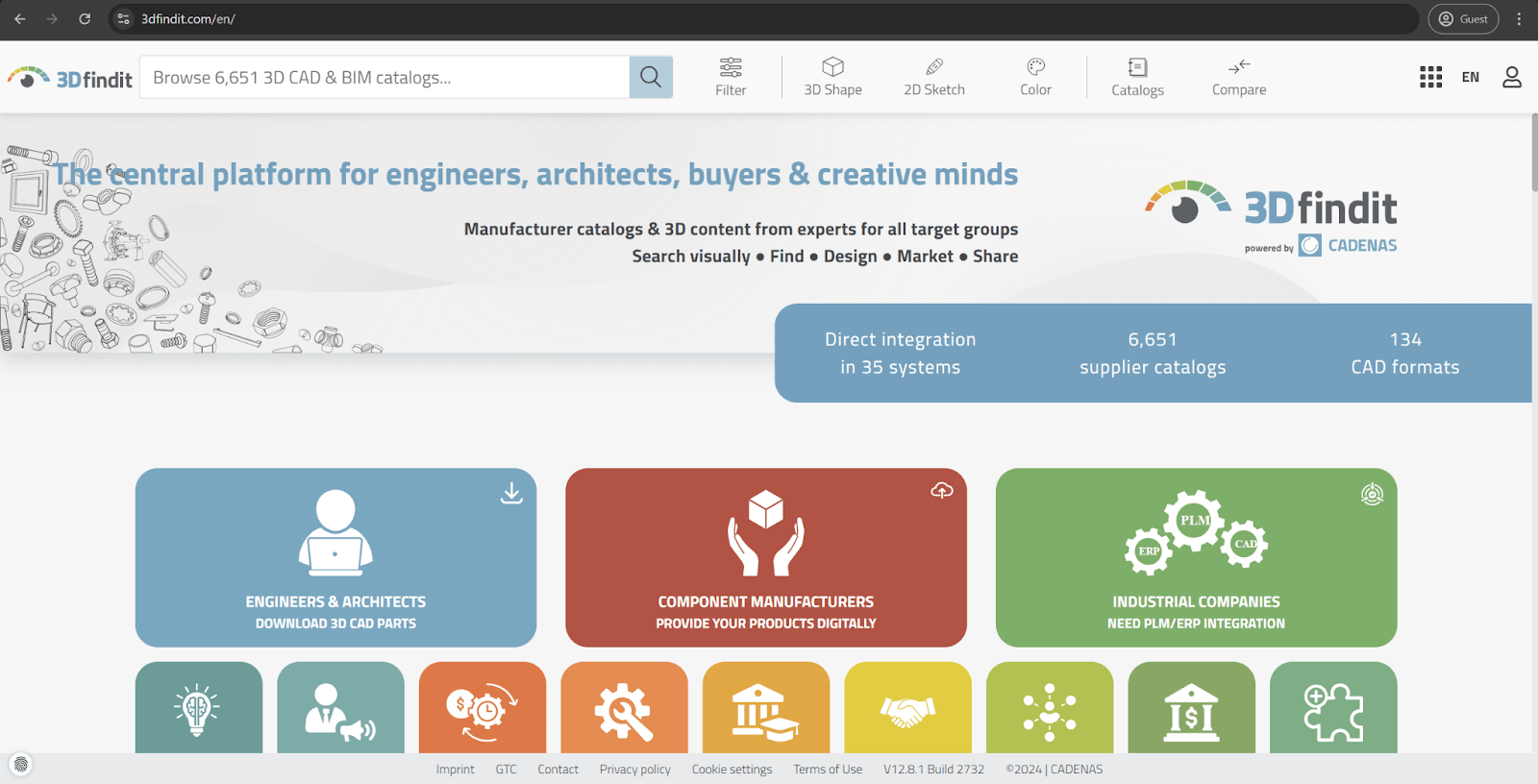Open Cookie settings
The image size is (1538, 784).
(x=732, y=770)
